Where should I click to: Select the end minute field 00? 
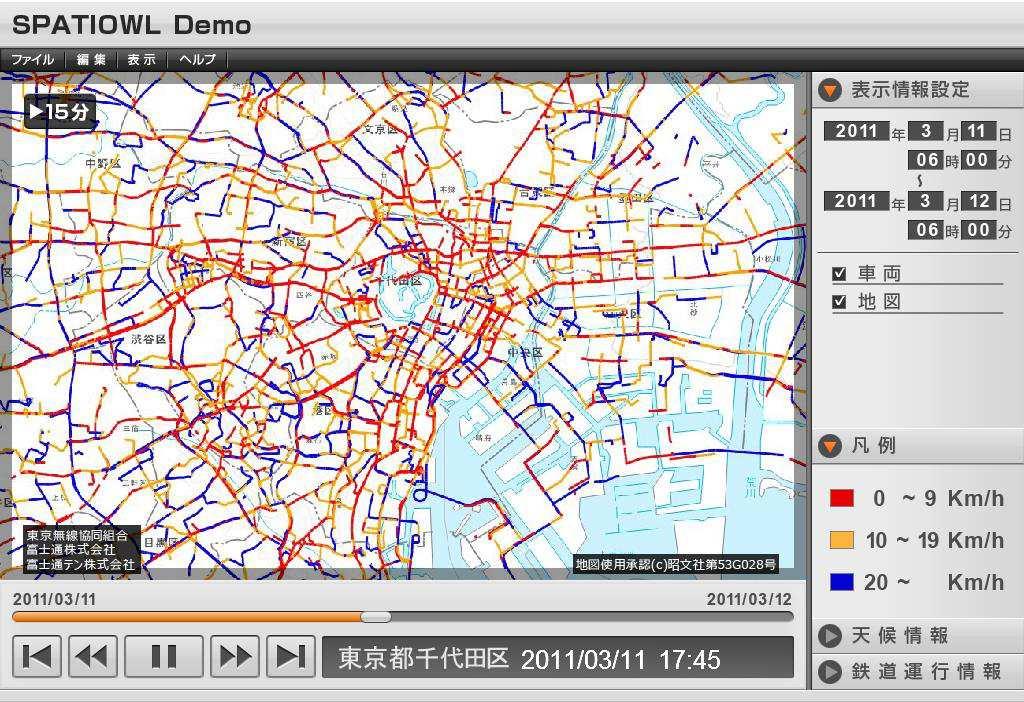(x=977, y=230)
